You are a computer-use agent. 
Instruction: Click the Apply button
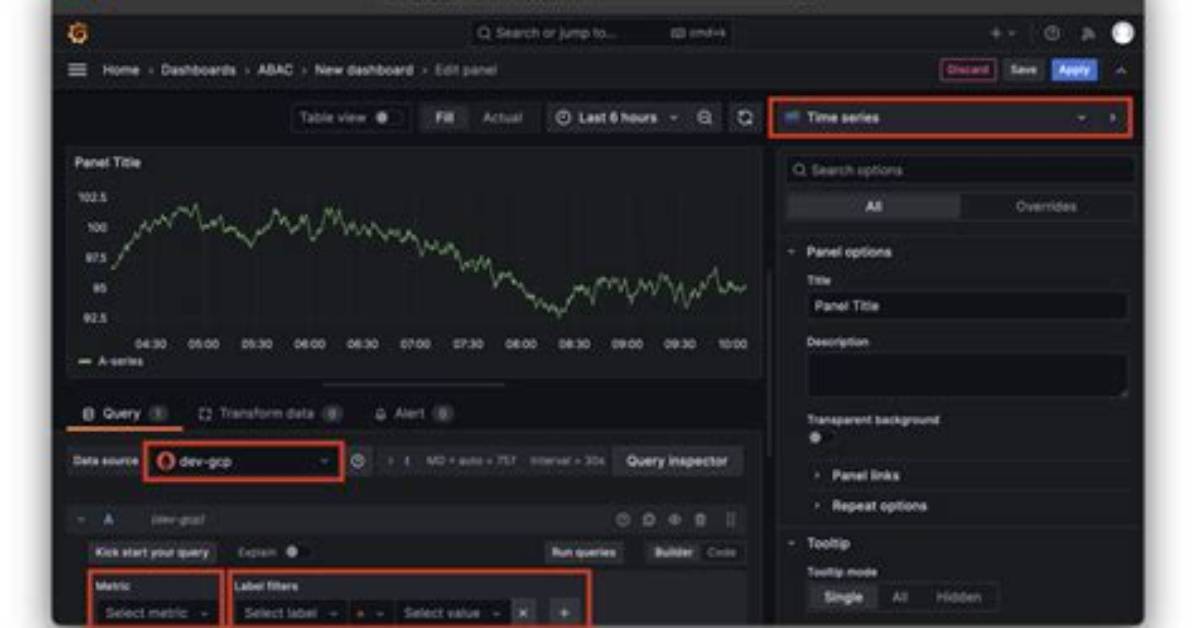point(1074,70)
